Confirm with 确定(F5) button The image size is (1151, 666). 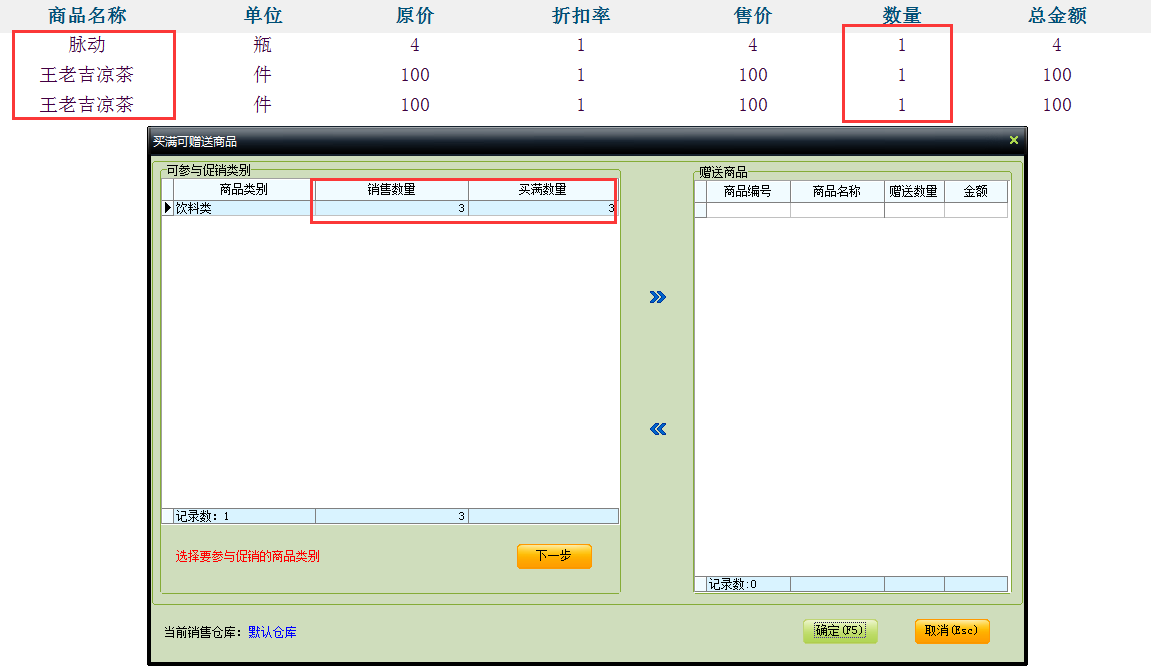[840, 631]
